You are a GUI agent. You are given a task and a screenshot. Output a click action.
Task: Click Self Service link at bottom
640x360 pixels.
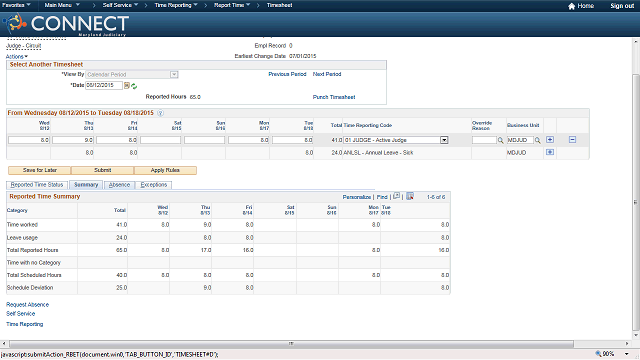click(20, 314)
